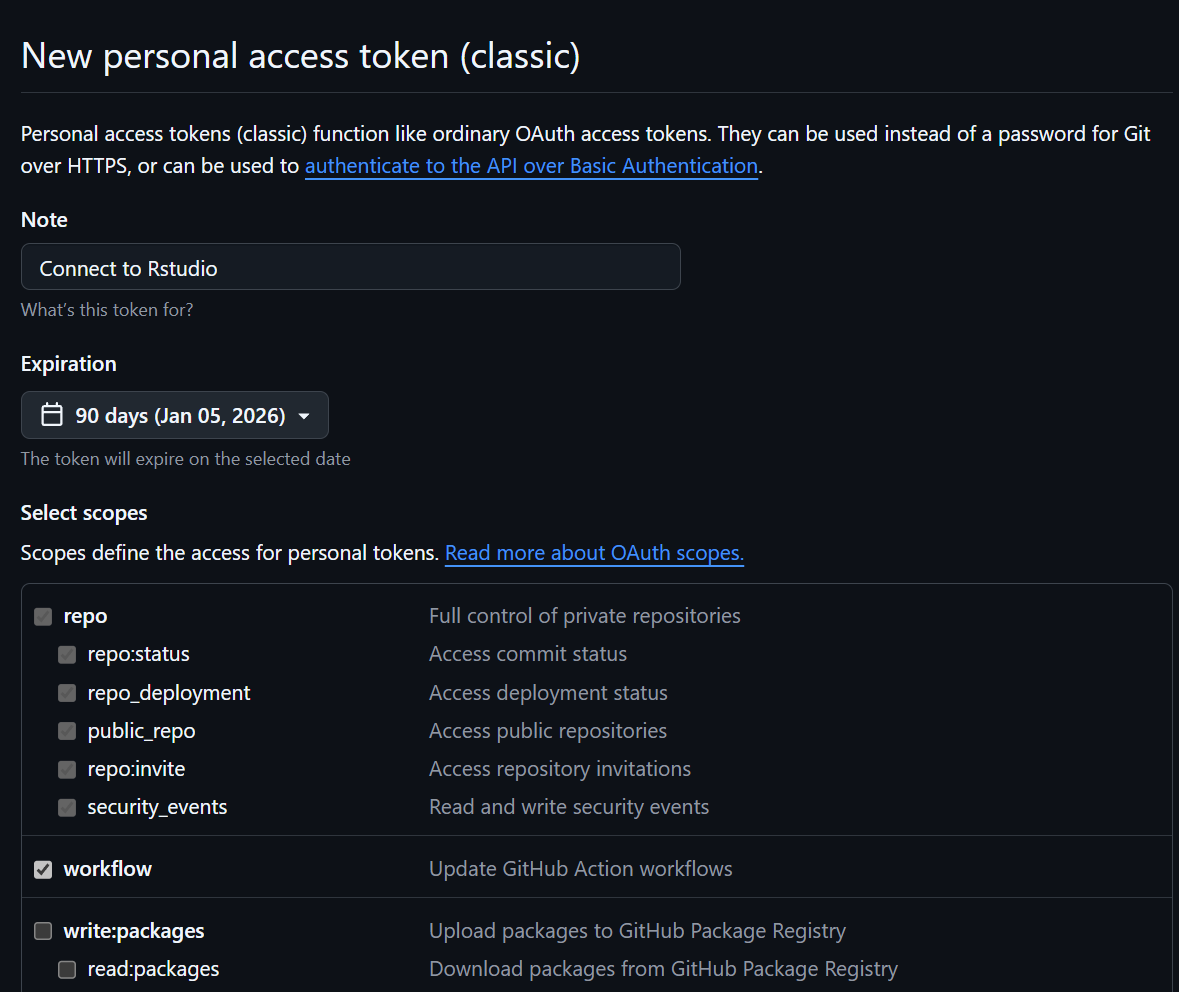Click the expiration dropdown caret arrow

[304, 416]
